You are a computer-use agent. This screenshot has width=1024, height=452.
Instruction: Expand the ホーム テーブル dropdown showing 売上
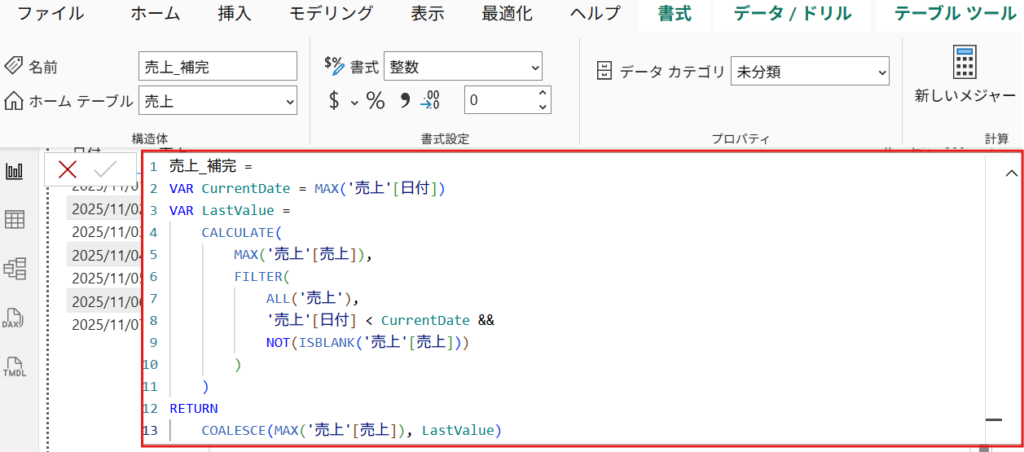pos(289,100)
